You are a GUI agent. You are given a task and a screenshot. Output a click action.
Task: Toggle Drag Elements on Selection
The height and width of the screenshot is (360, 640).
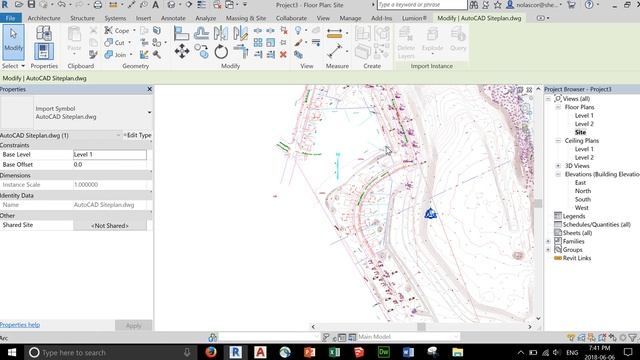point(612,337)
